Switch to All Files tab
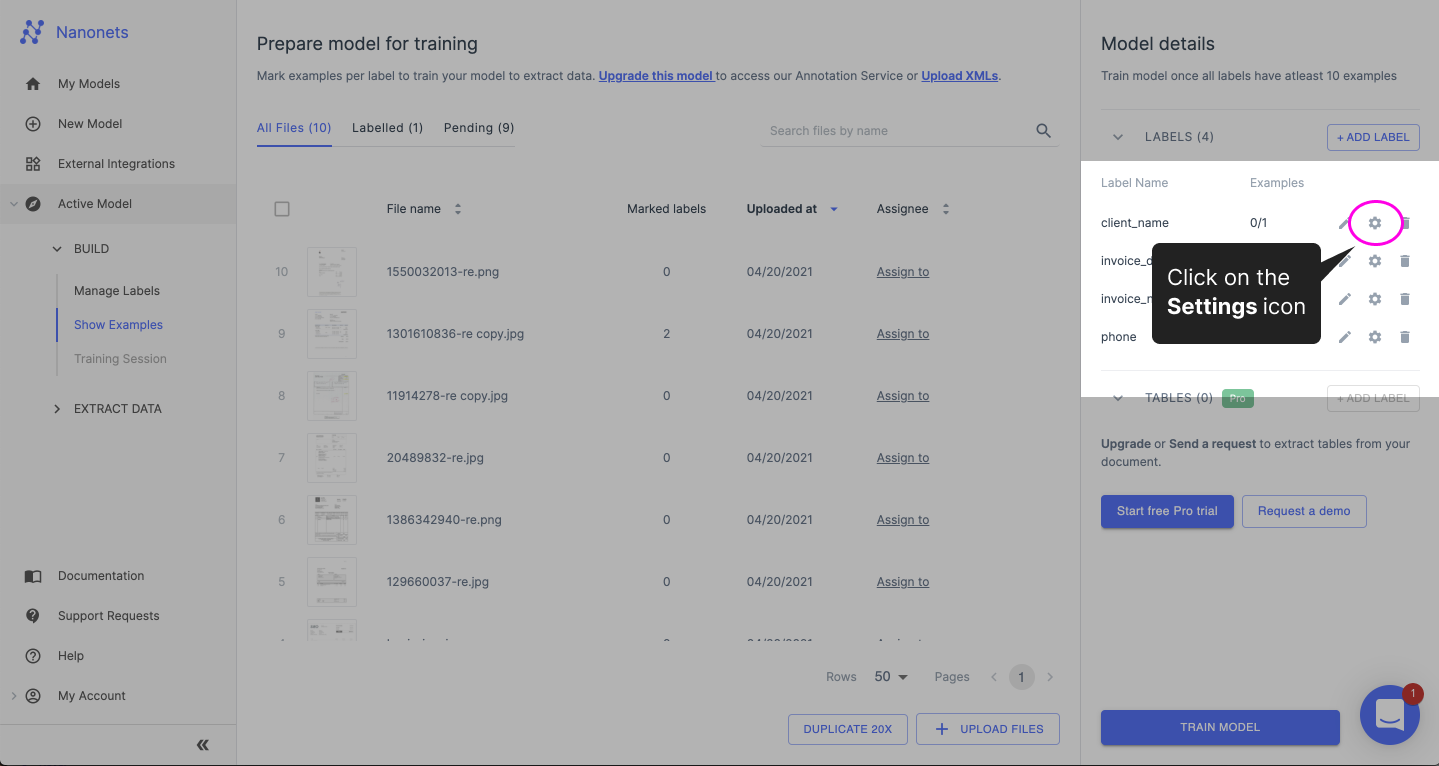 [x=294, y=128]
